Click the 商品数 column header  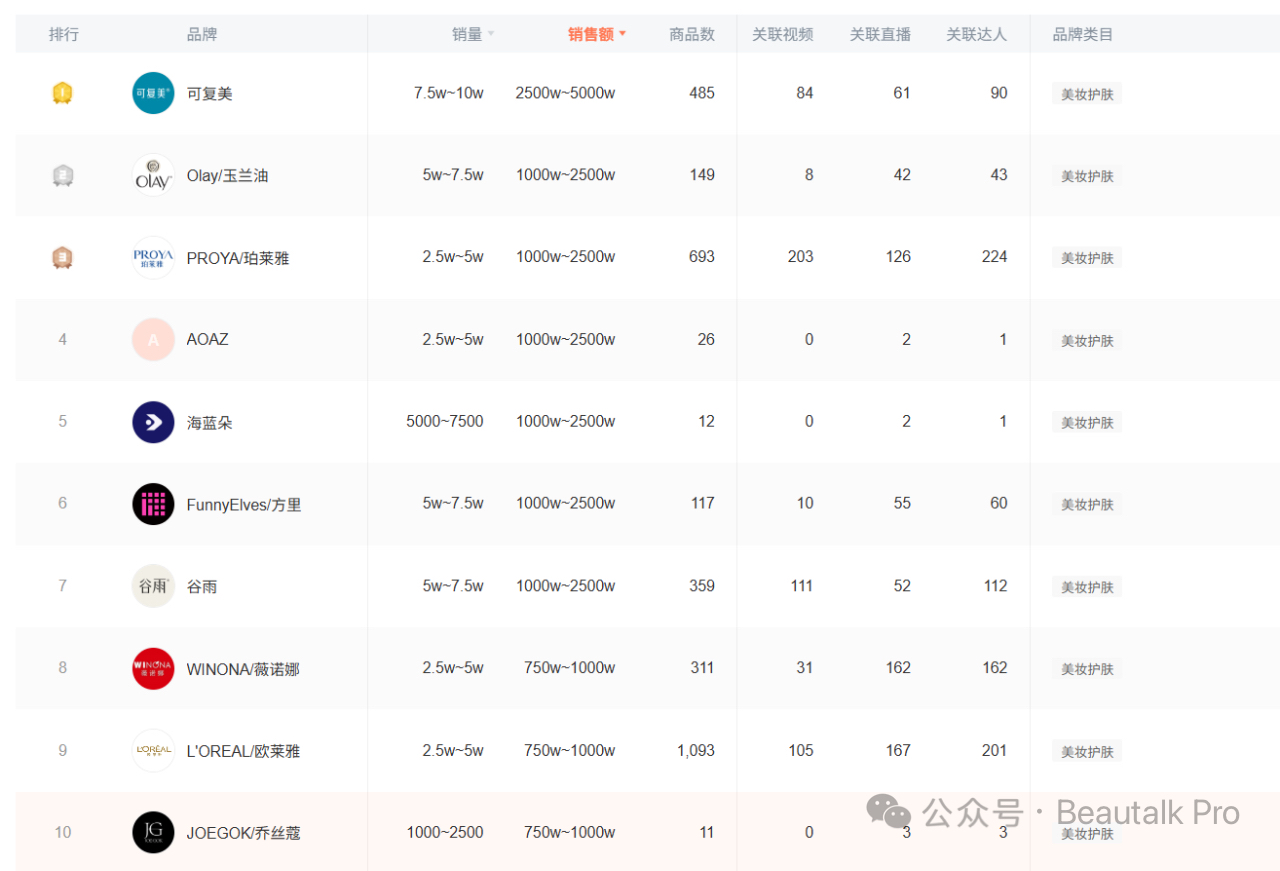[x=692, y=34]
